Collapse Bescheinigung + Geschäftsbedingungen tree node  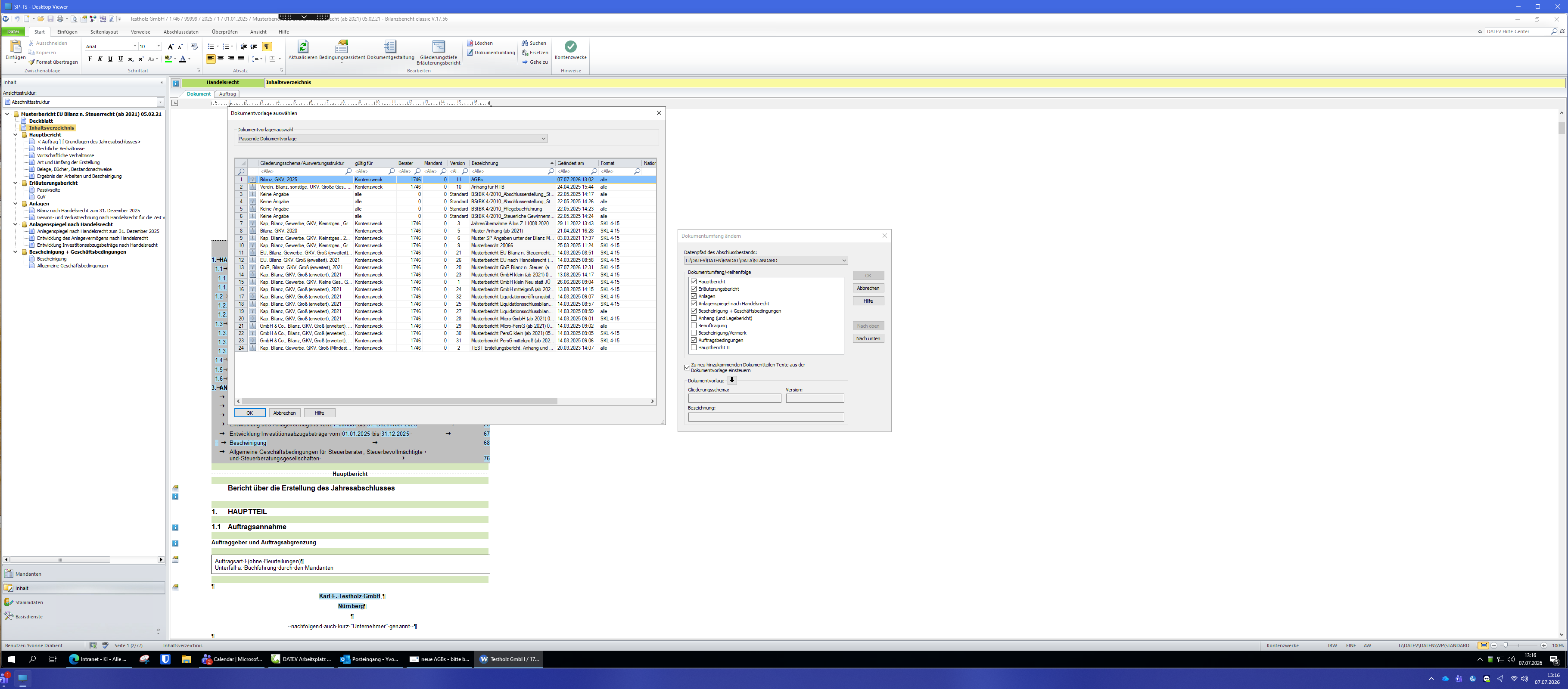click(16, 252)
